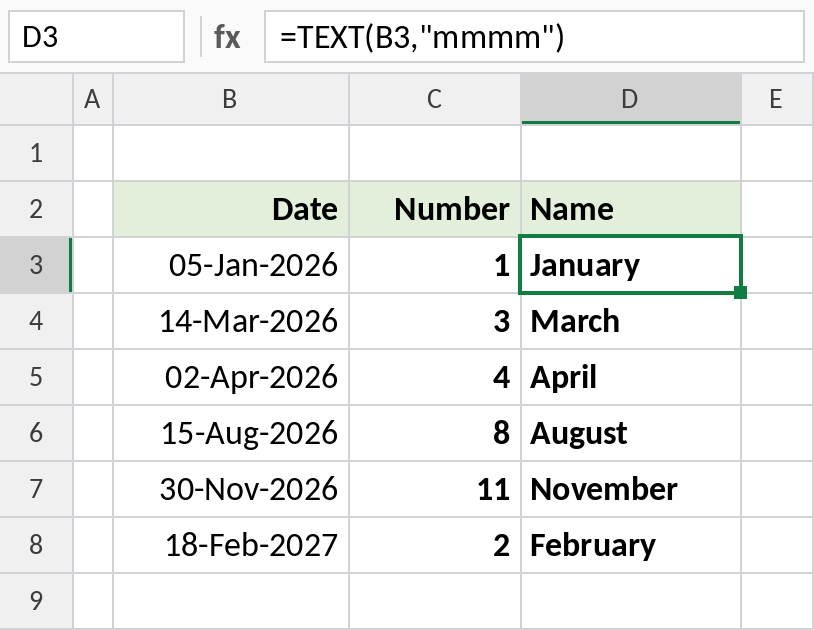Select cell with 30-Nov-2026
This screenshot has height=630, width=814.
pos(231,489)
